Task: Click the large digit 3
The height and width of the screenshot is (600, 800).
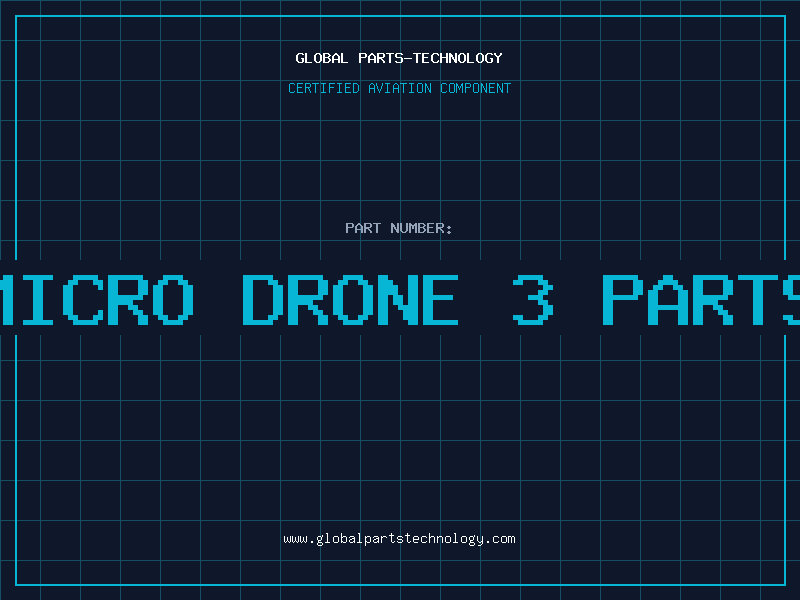Action: coord(533,300)
